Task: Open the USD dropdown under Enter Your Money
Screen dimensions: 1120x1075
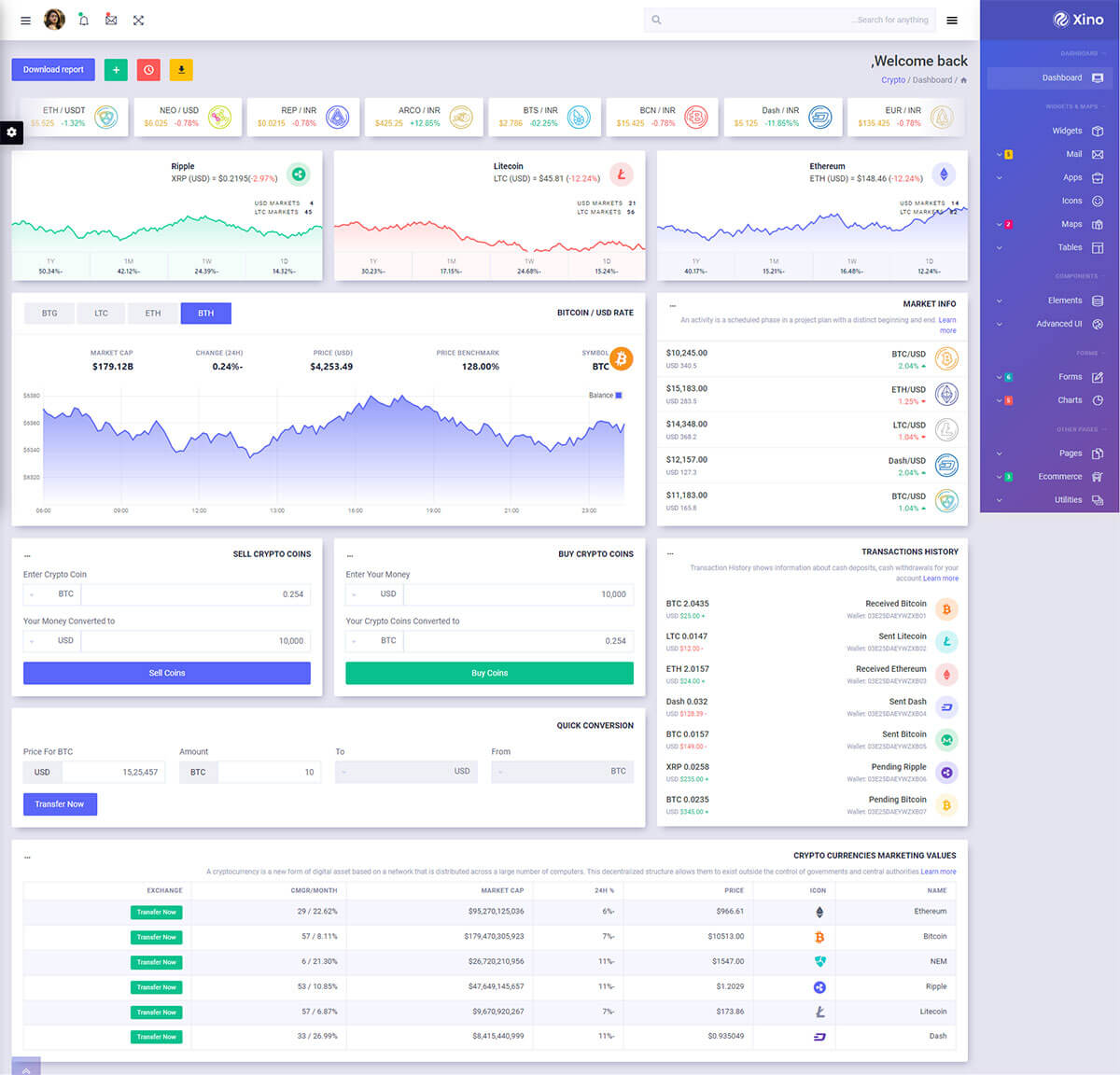Action: tap(374, 594)
